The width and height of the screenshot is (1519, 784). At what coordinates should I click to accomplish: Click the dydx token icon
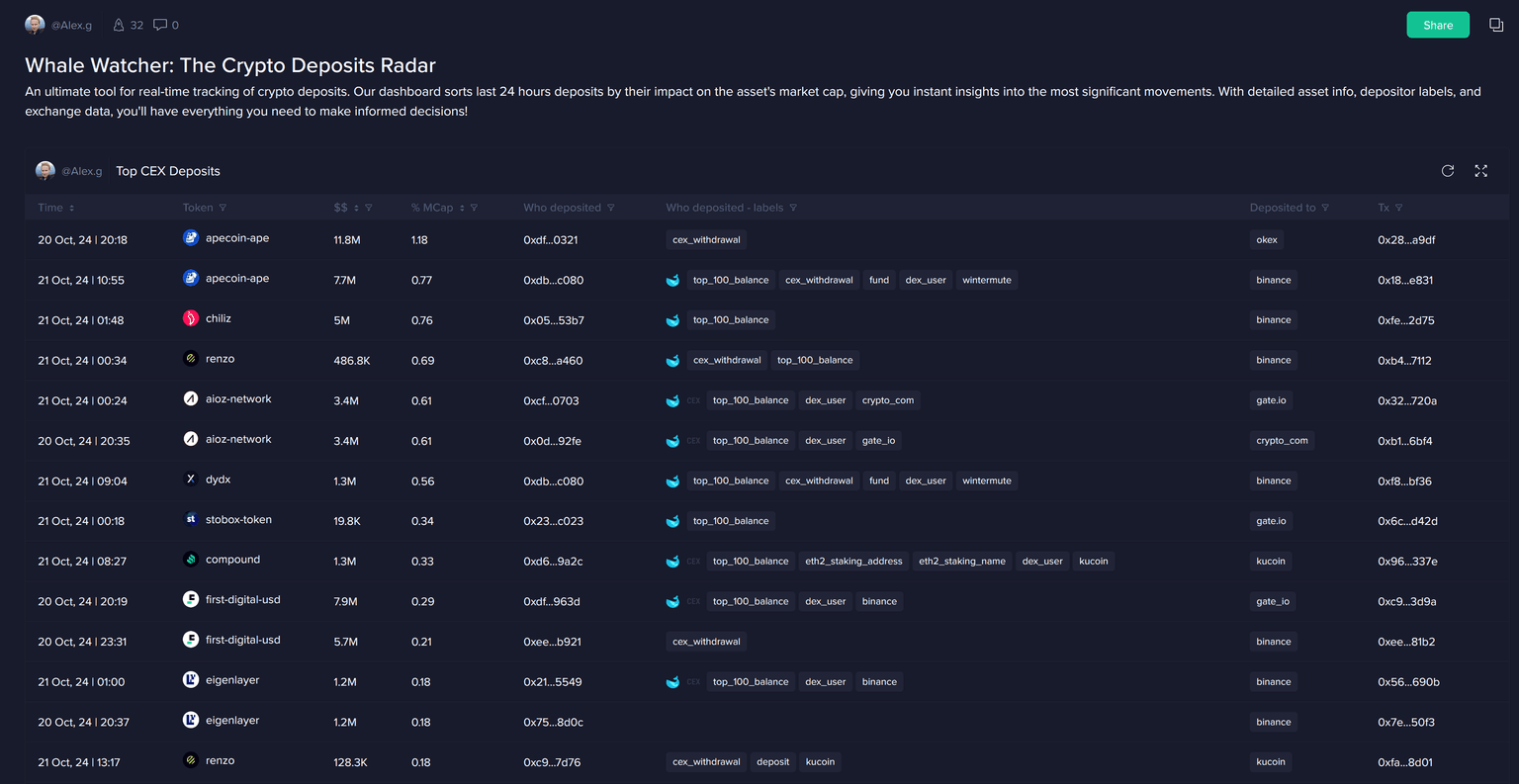(x=191, y=479)
